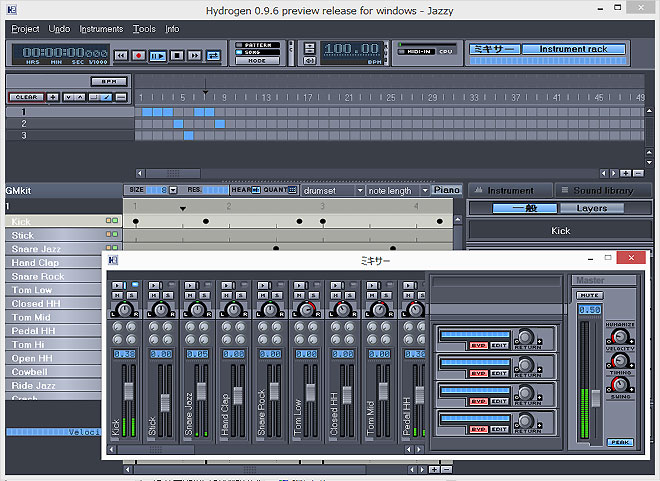Open the Instruments menu

pos(101,29)
